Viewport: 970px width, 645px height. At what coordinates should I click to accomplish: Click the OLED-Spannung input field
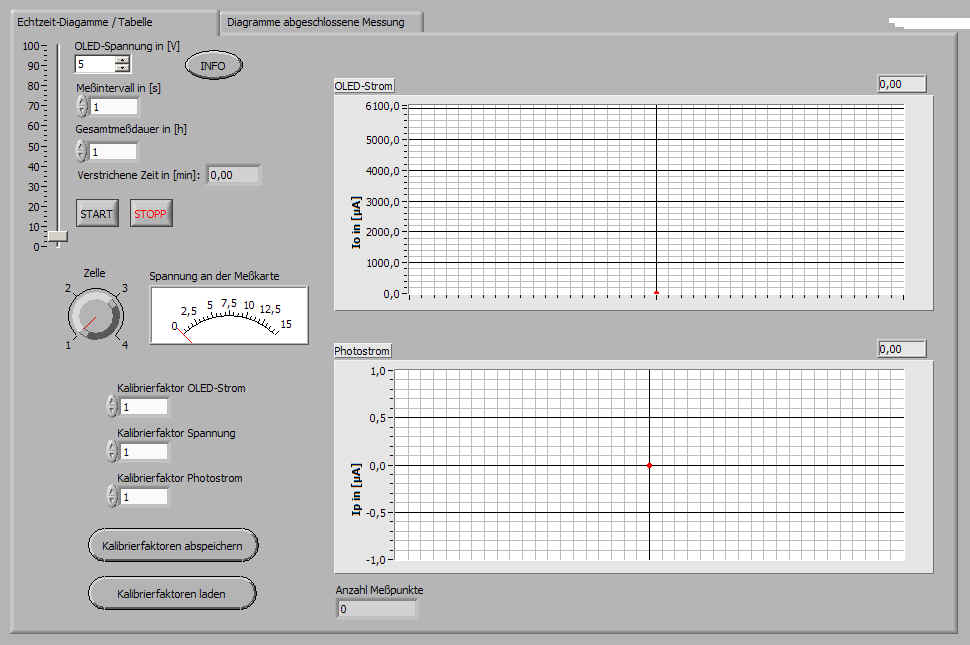[94, 64]
